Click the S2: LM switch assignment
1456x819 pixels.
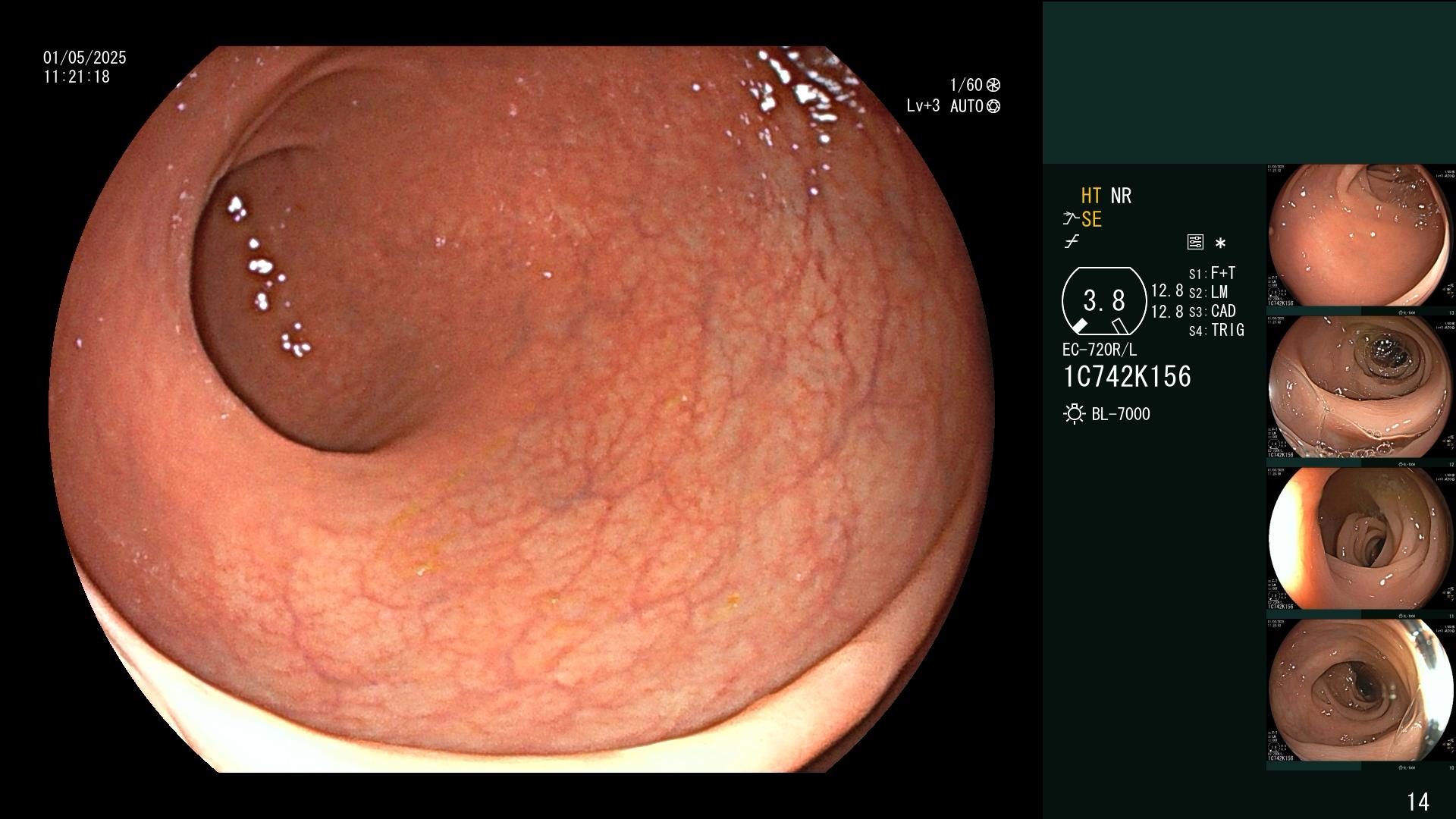click(1208, 292)
